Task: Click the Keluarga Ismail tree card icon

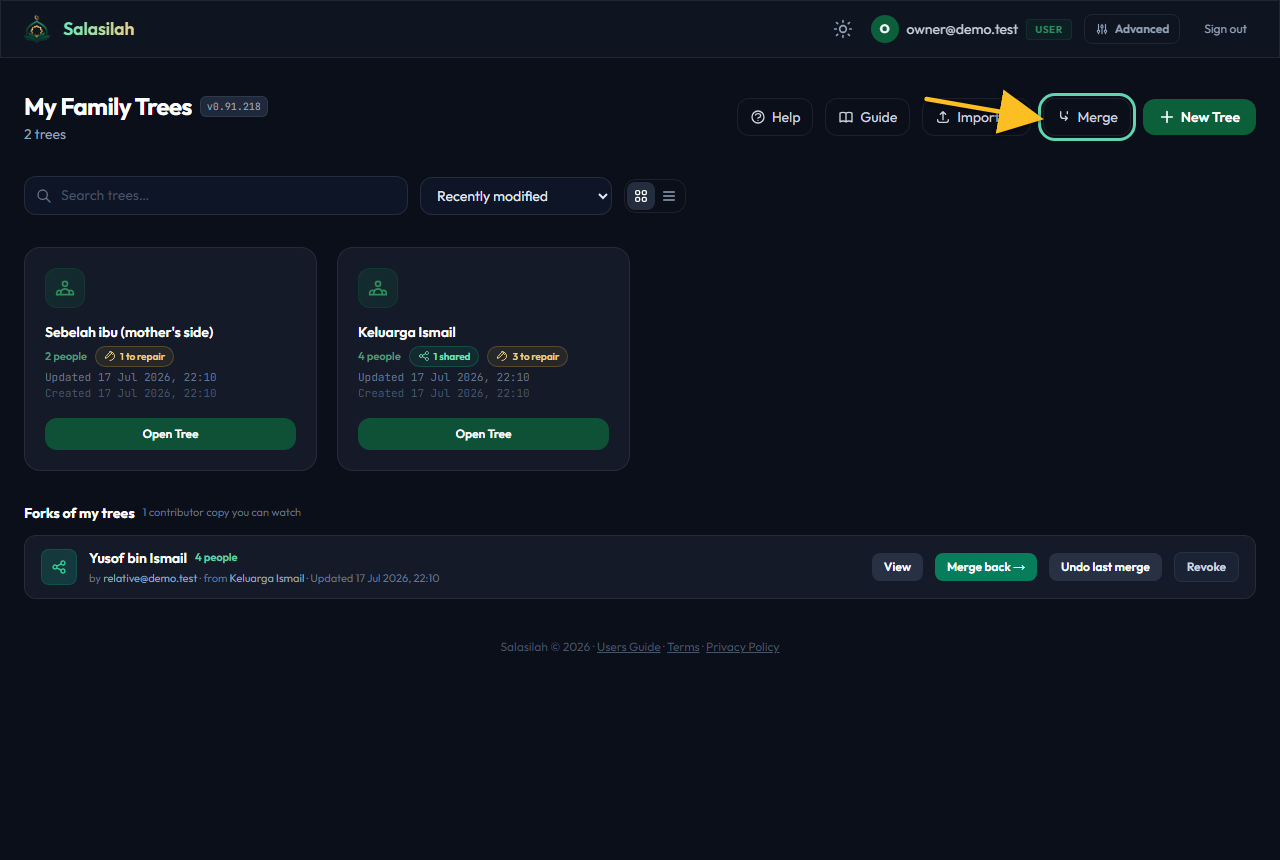Action: click(378, 288)
